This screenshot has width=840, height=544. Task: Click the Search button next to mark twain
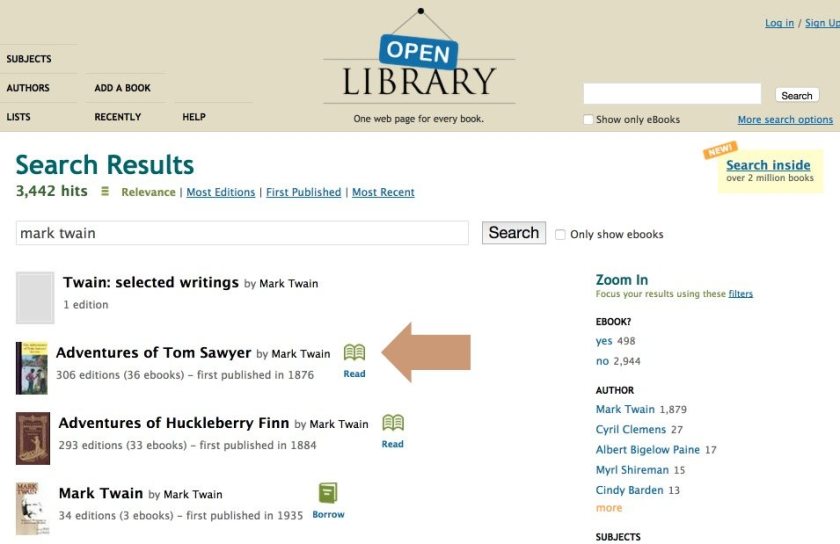click(514, 233)
